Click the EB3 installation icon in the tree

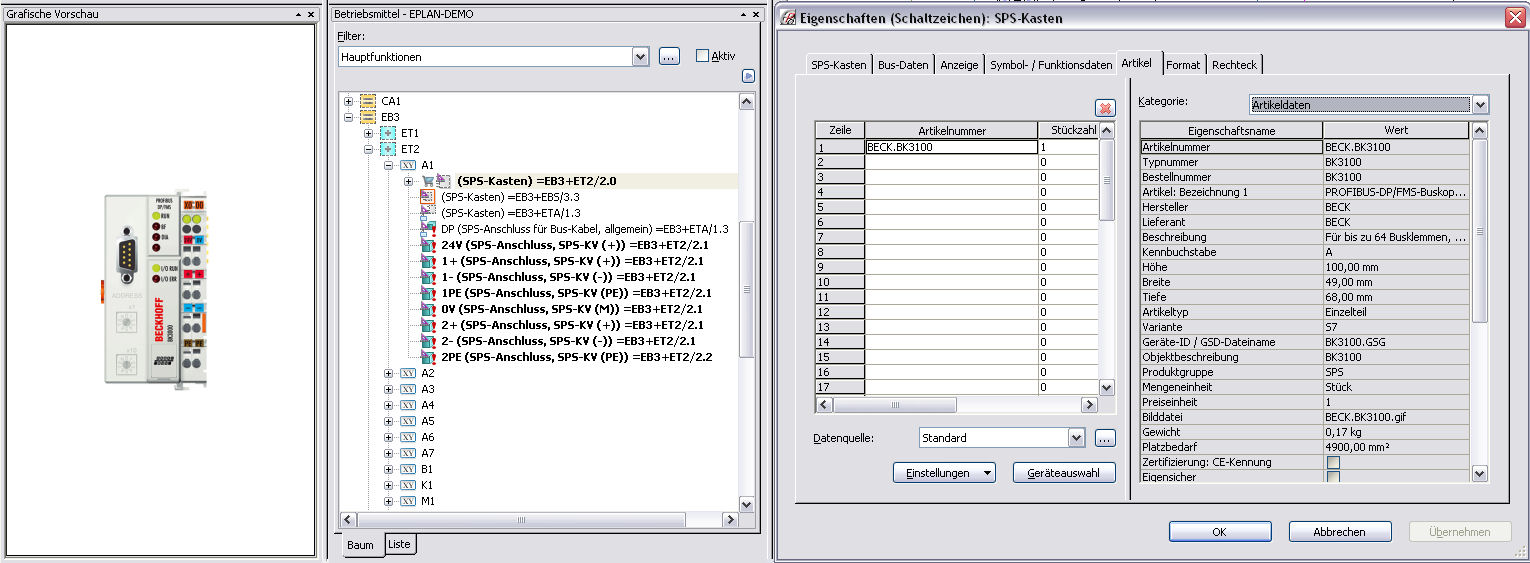pos(368,117)
